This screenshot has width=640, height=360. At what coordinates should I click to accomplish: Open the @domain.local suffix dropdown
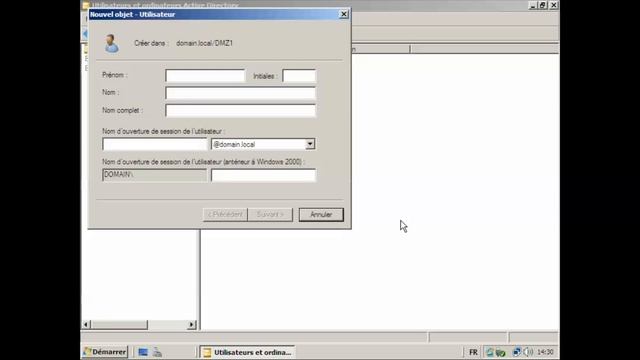coord(310,144)
